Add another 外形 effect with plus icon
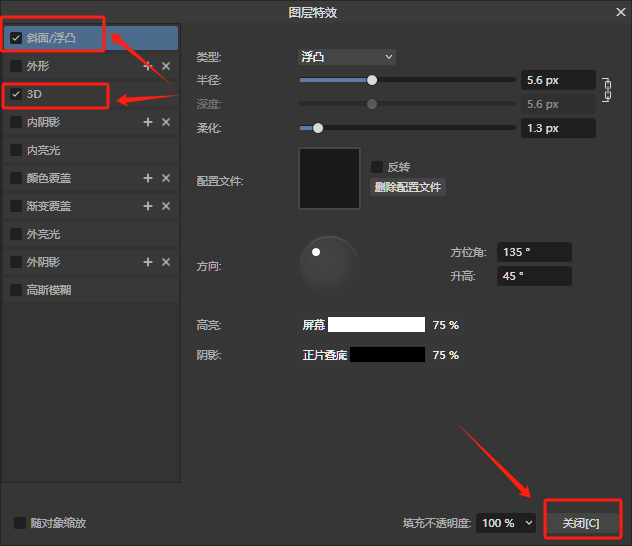The width and height of the screenshot is (632, 546). [148, 66]
